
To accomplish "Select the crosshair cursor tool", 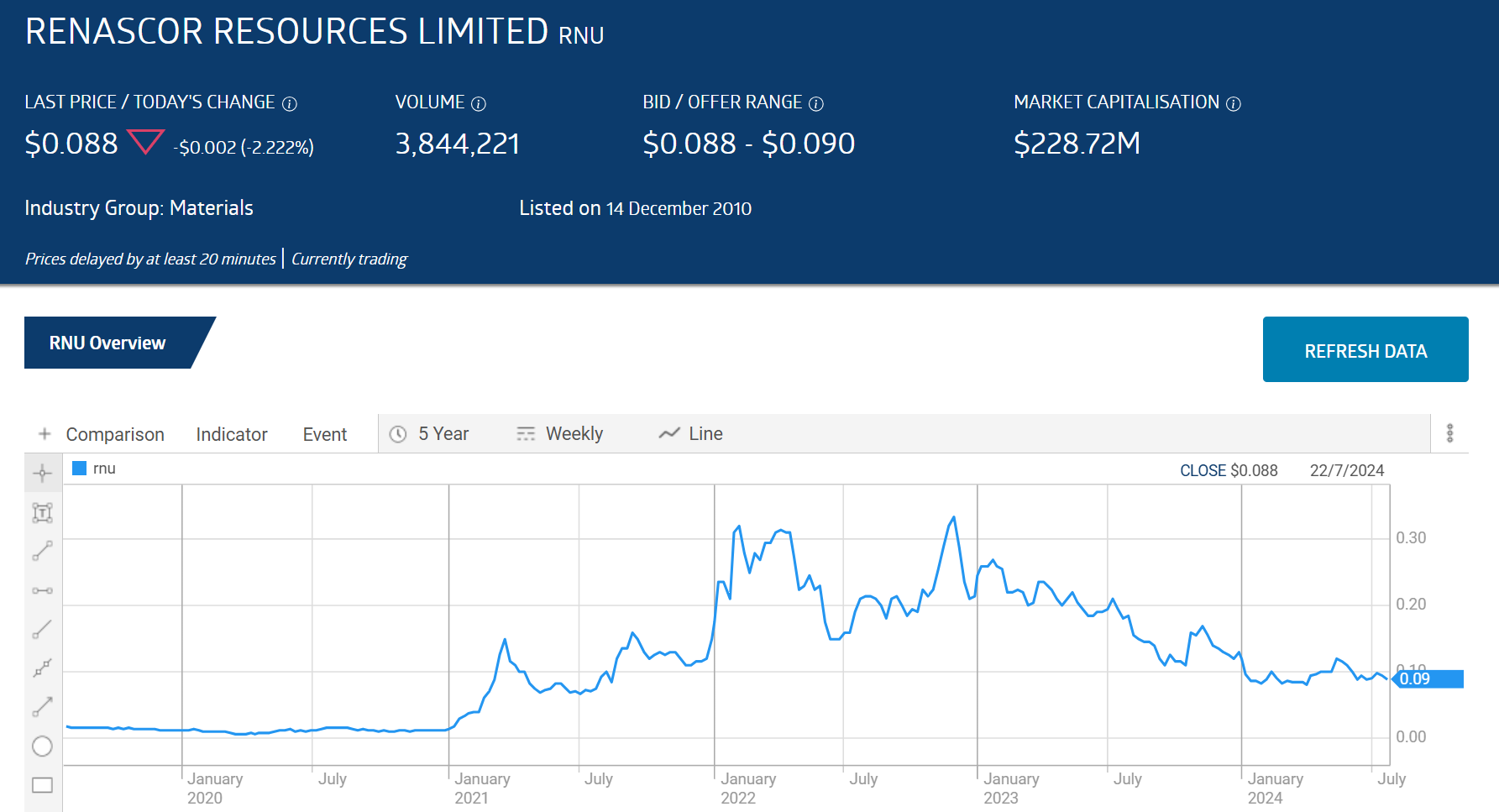I will 42,473.
